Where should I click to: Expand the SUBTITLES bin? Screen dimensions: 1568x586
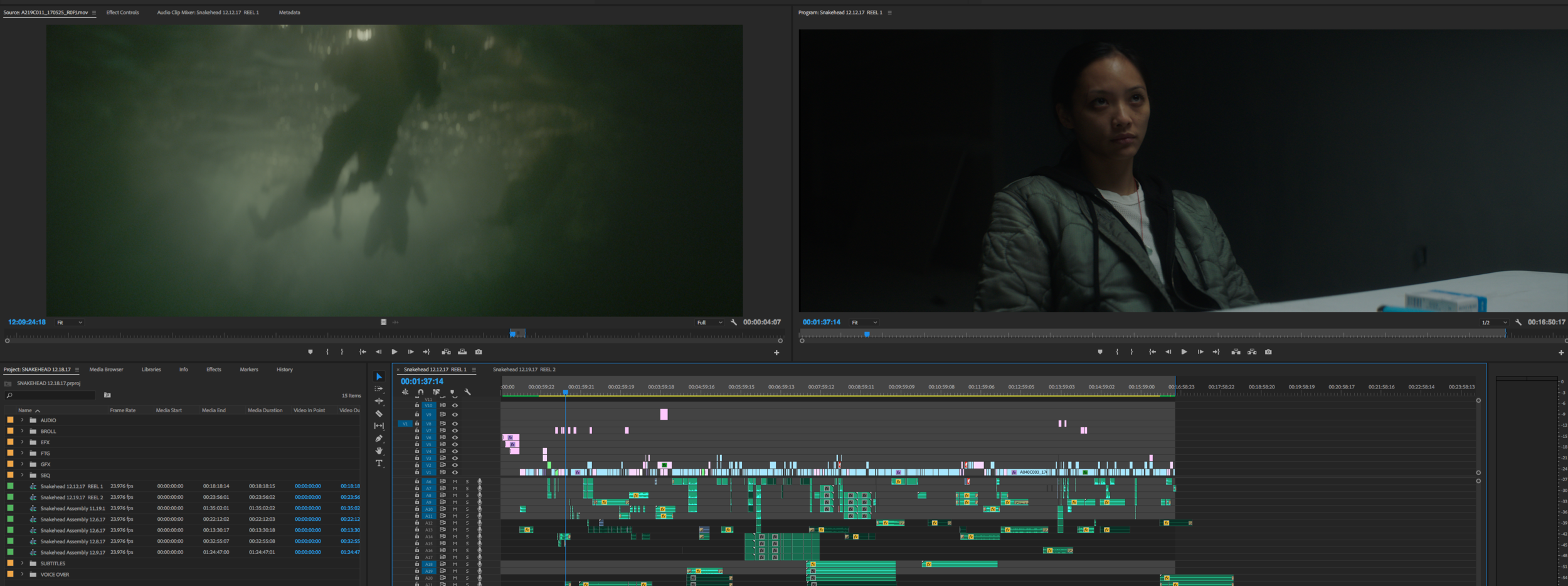[x=23, y=563]
